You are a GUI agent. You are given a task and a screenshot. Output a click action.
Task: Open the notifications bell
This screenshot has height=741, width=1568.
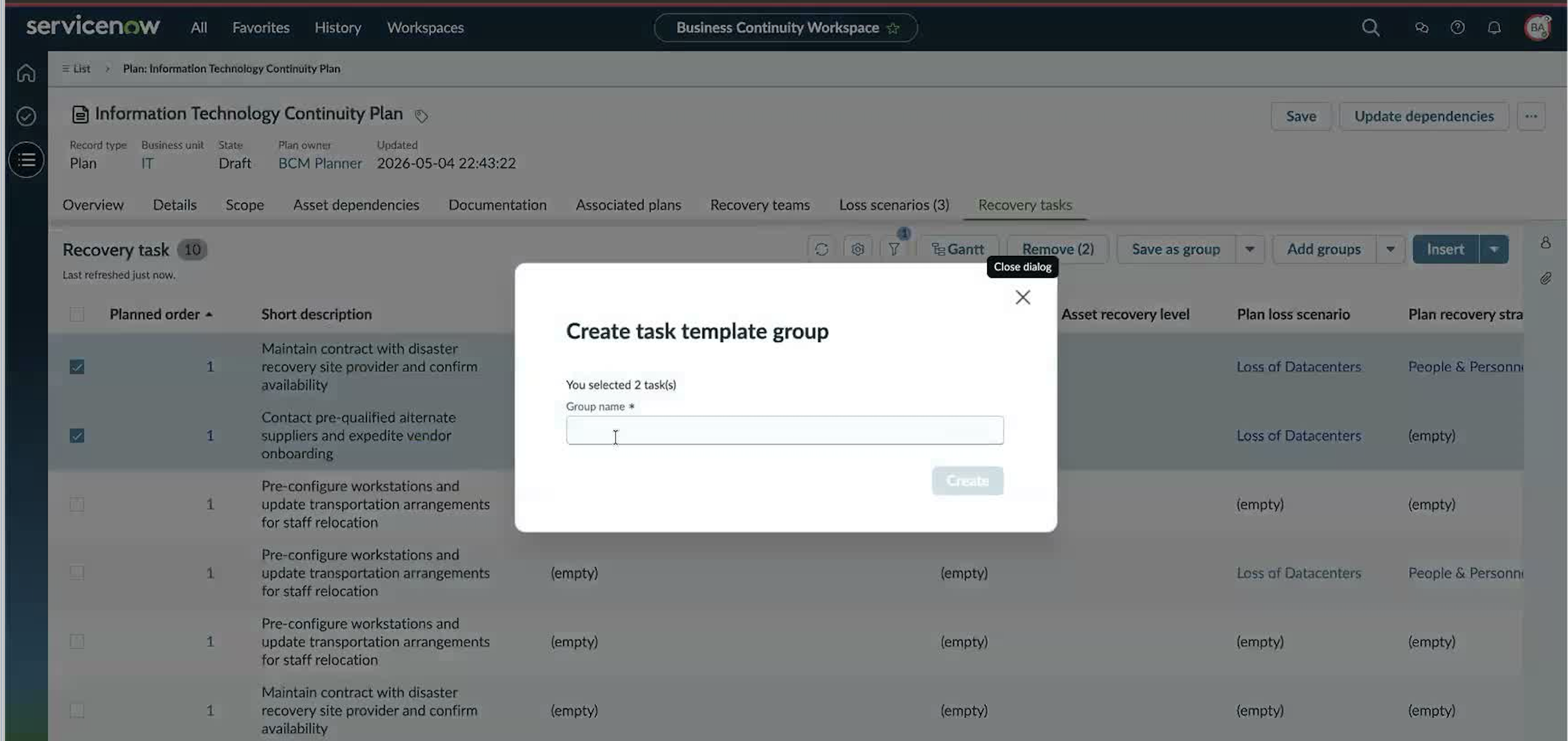coord(1494,28)
